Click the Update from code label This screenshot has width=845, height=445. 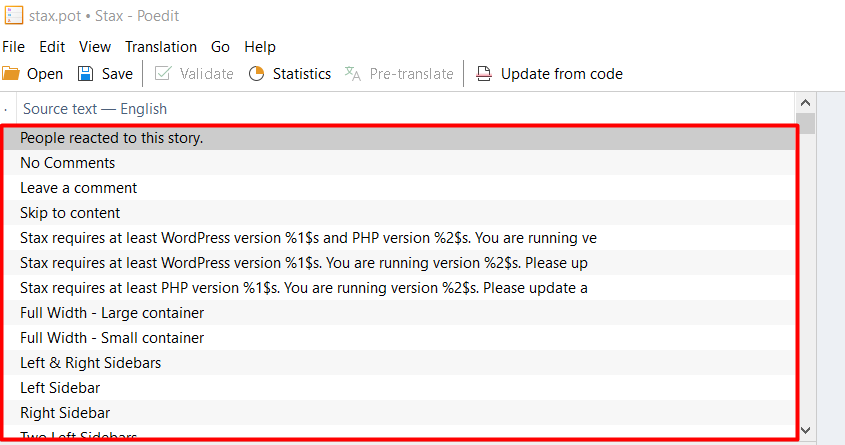coord(562,74)
